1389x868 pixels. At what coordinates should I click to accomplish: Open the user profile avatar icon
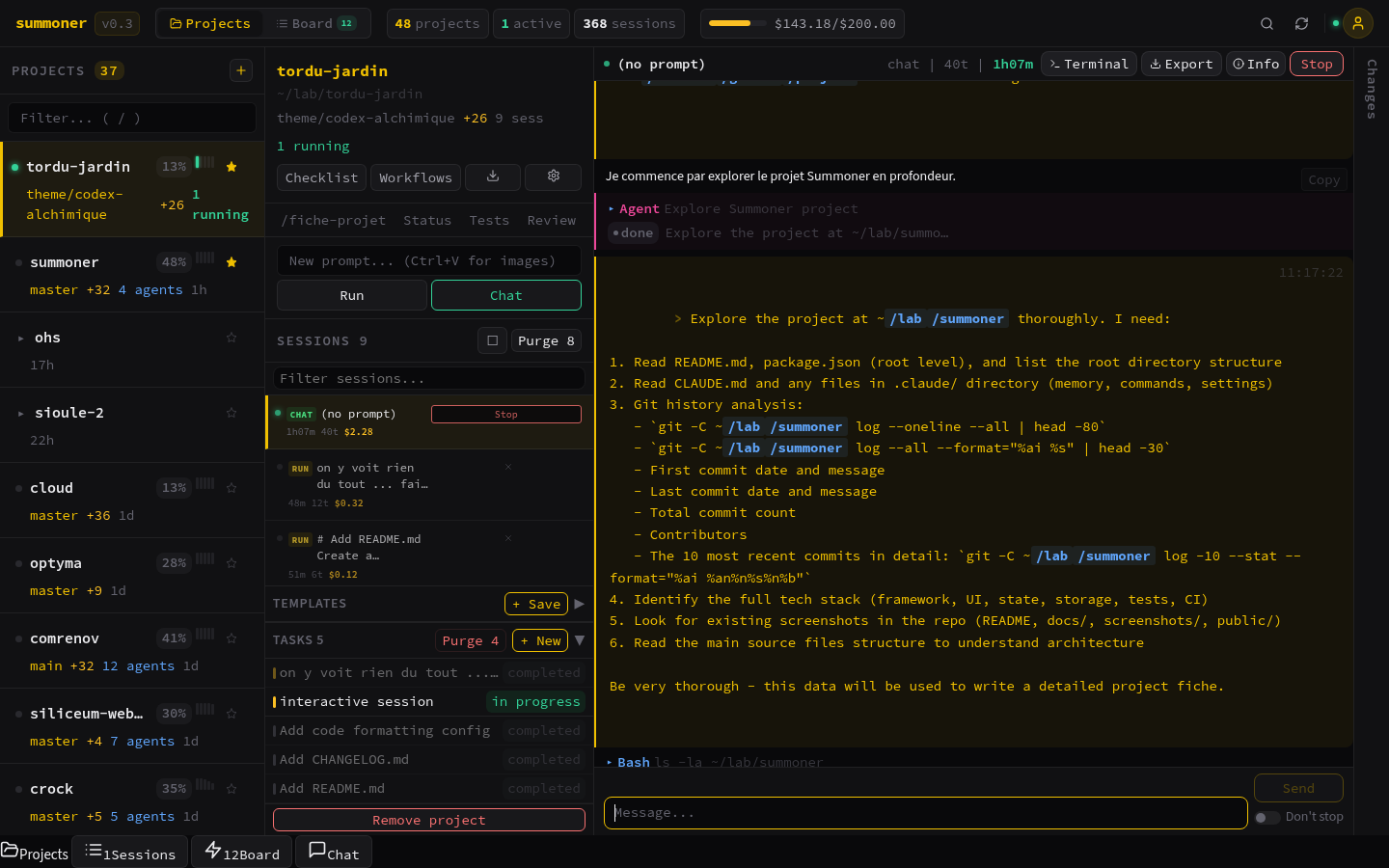1358,23
